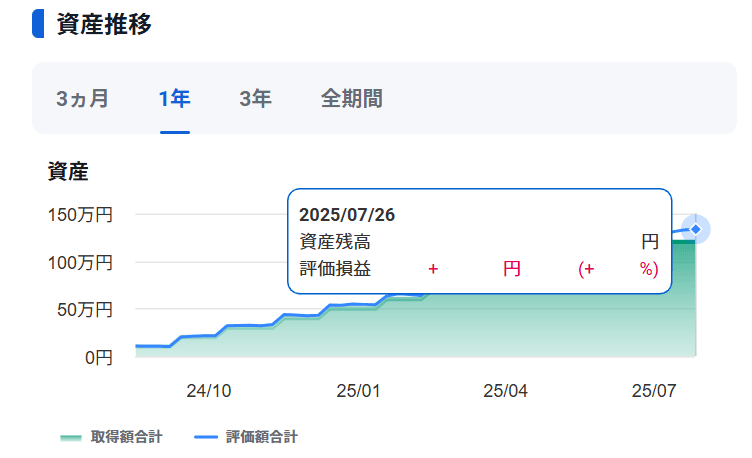This screenshot has width=752, height=458.
Task: Select the 3ヵ月 period tab
Action: pyautogui.click(x=82, y=99)
